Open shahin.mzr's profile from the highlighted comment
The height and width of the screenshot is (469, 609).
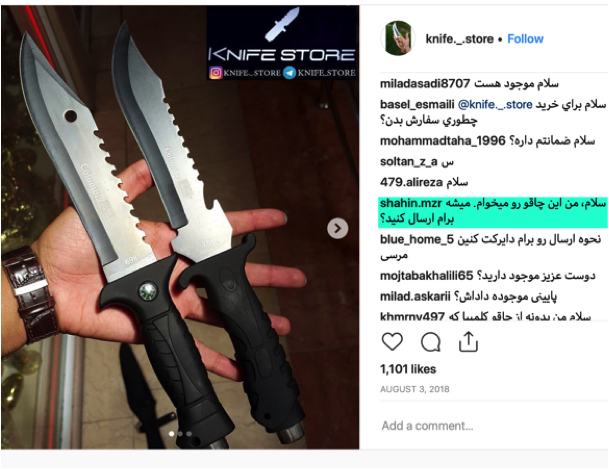(x=411, y=203)
